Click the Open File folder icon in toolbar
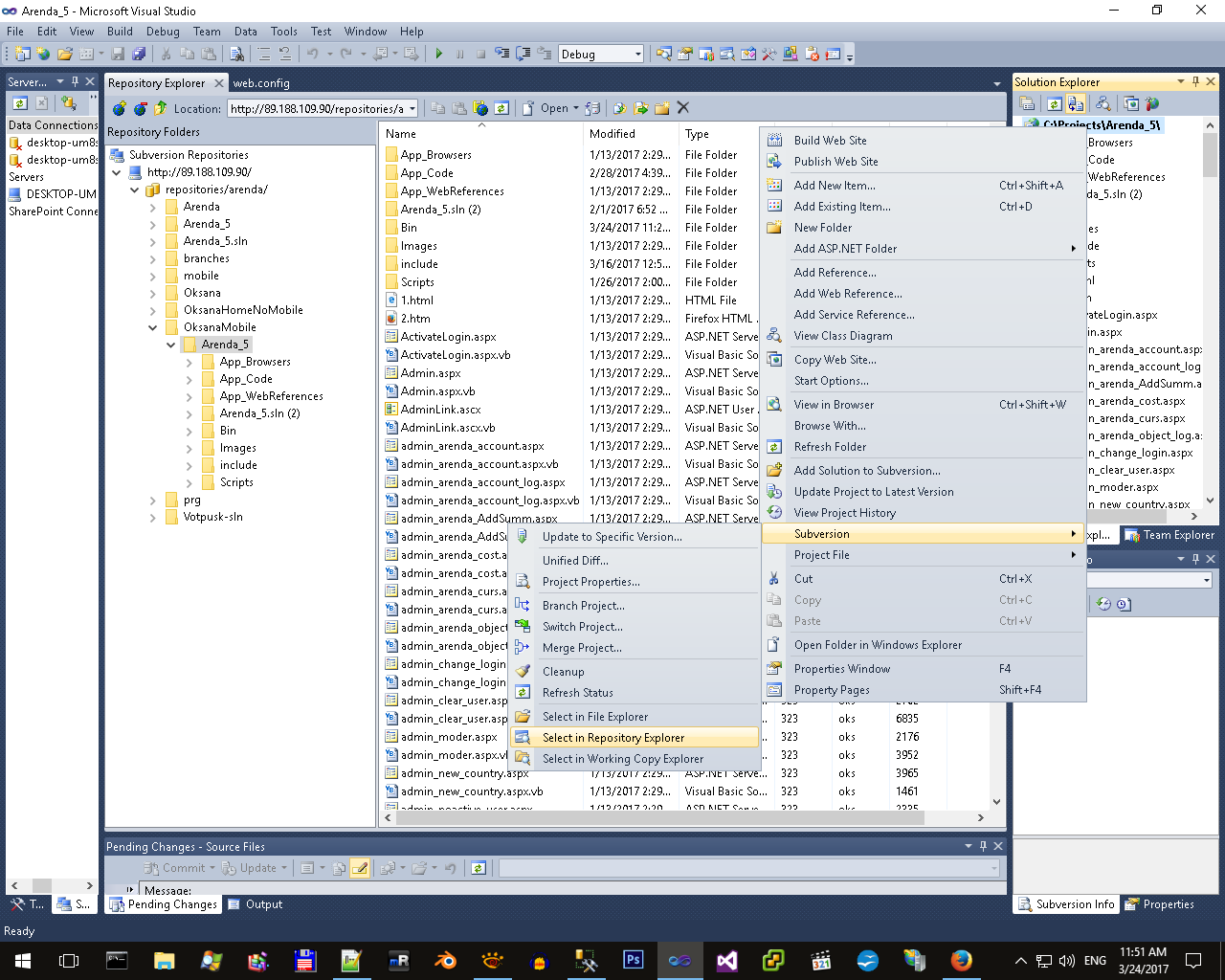 [65, 54]
